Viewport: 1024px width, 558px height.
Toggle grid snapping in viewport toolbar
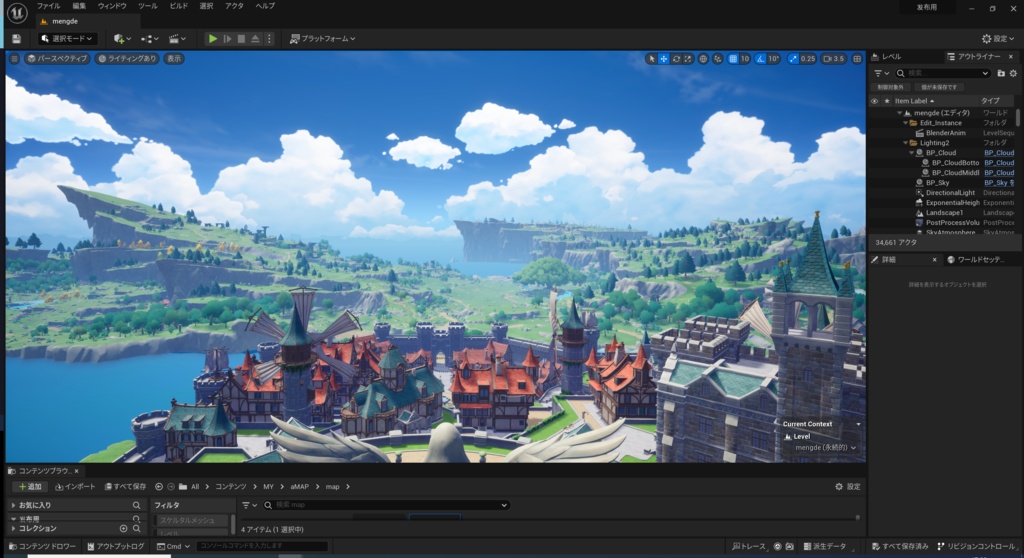(733, 59)
